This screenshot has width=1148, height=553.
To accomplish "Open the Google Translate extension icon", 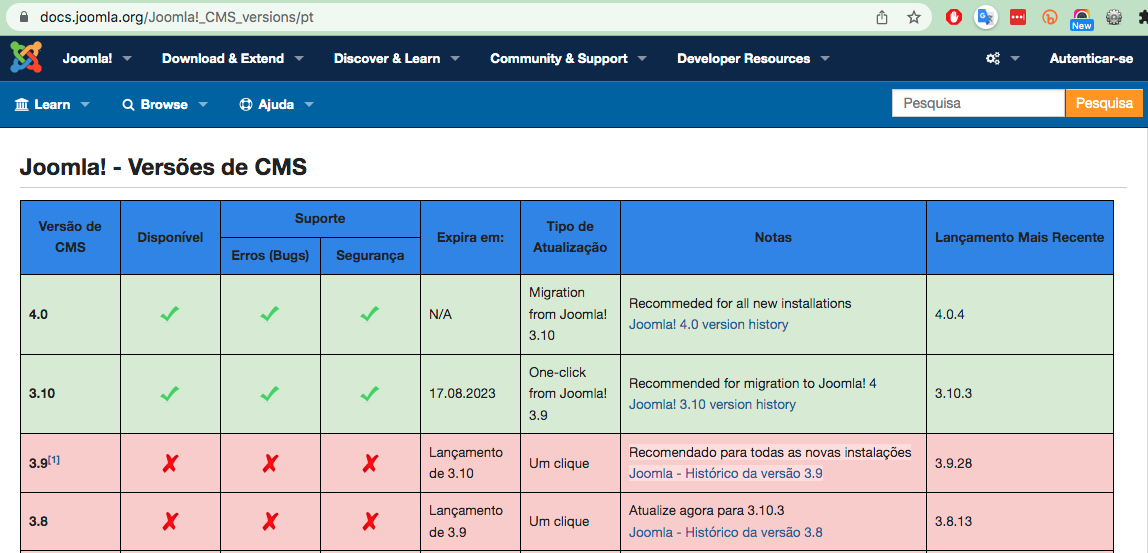I will pyautogui.click(x=985, y=17).
